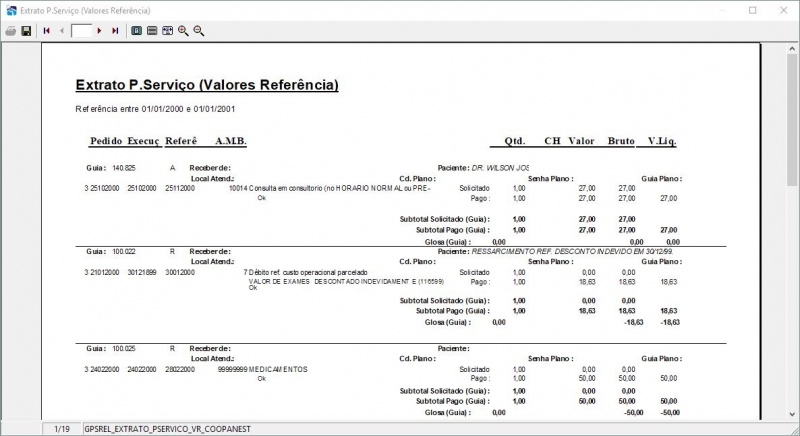Click Senha Plano label in guia 140.825
The height and width of the screenshot is (436, 800).
click(x=551, y=178)
